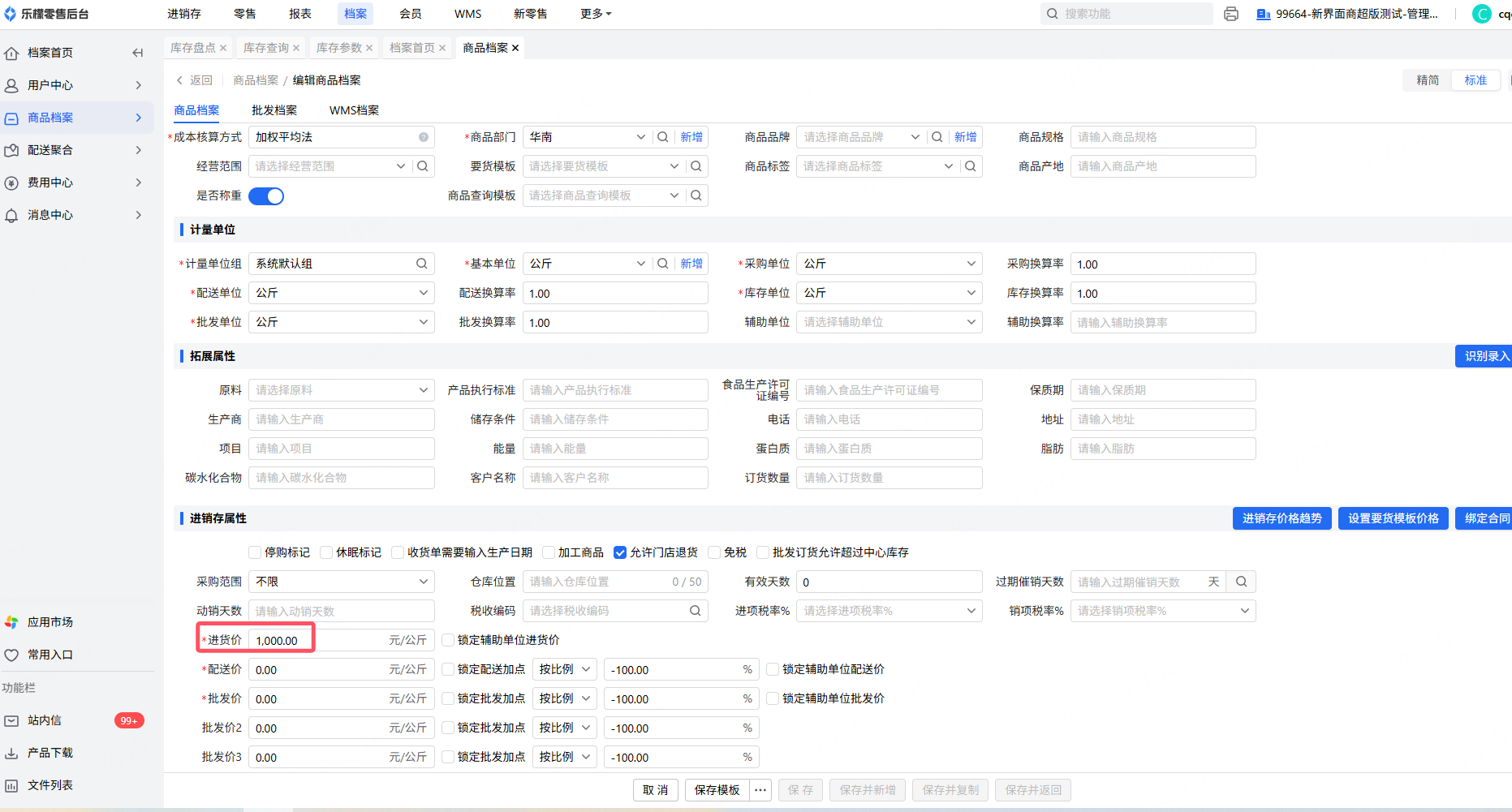Screen dimensions: 1512x812
Task: Switch to the 批发档案 tab
Action: tap(274, 110)
